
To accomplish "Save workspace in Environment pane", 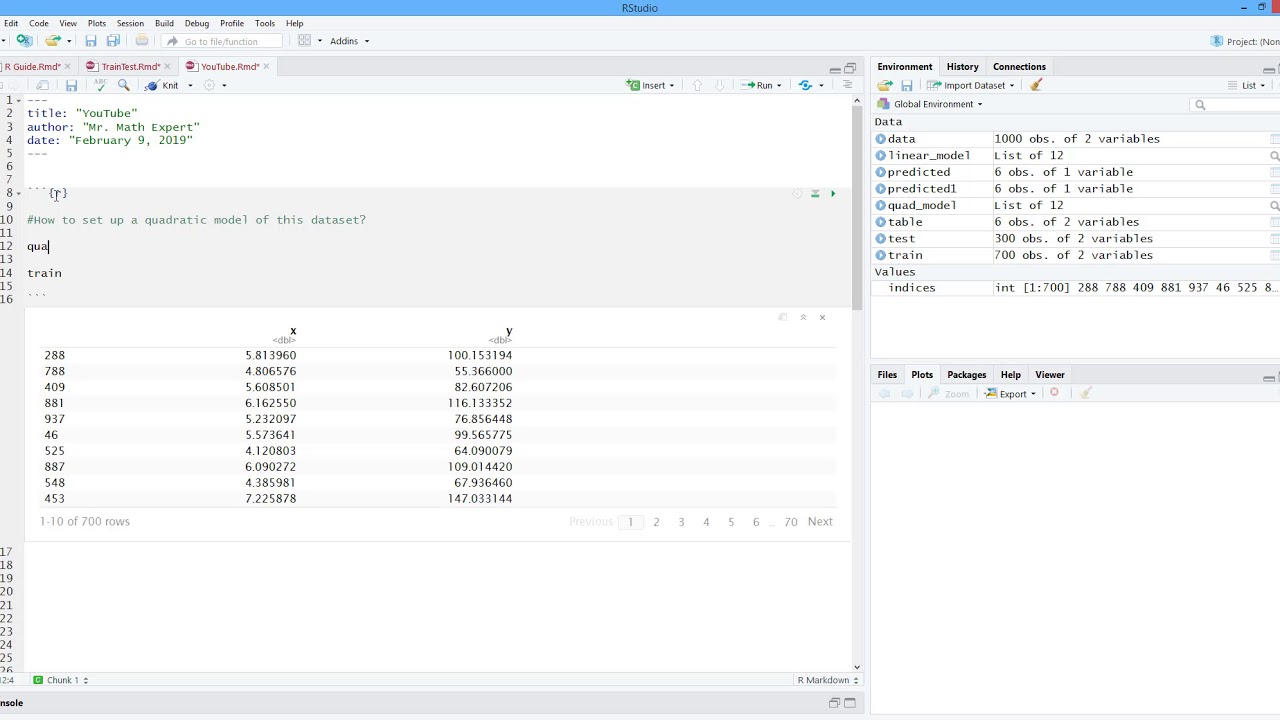I will (x=907, y=85).
